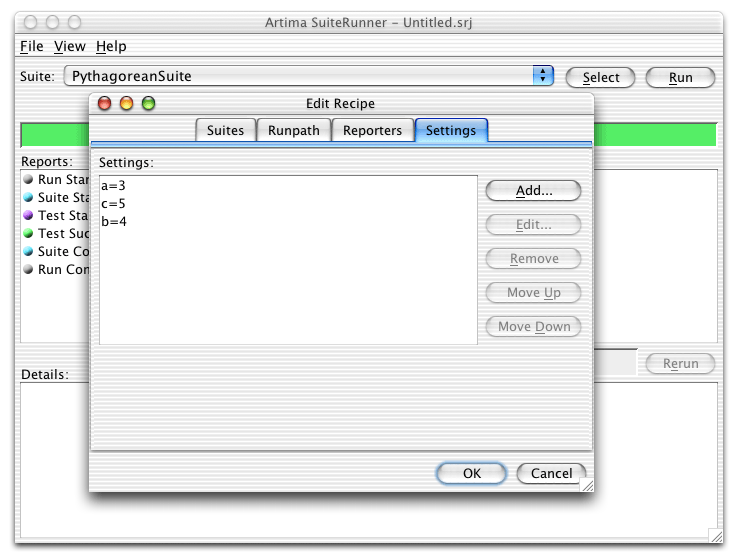Click the blue Suite Starting report icon
The width and height of the screenshot is (740, 560).
28,197
